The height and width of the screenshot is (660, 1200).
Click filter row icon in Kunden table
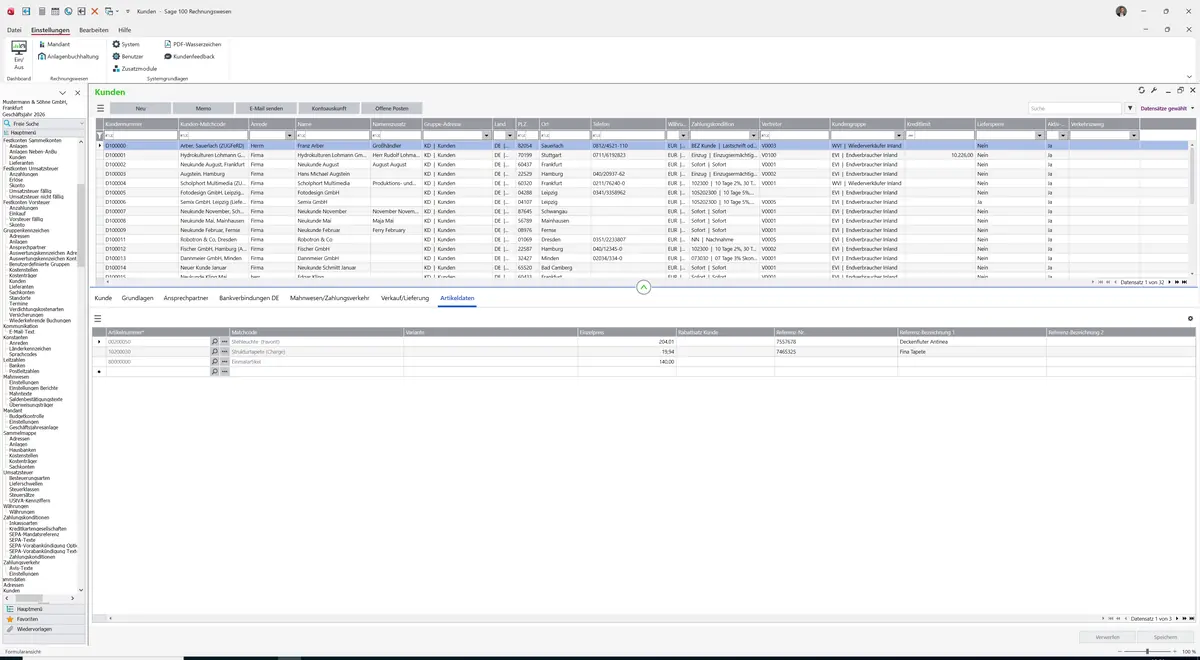(99, 135)
